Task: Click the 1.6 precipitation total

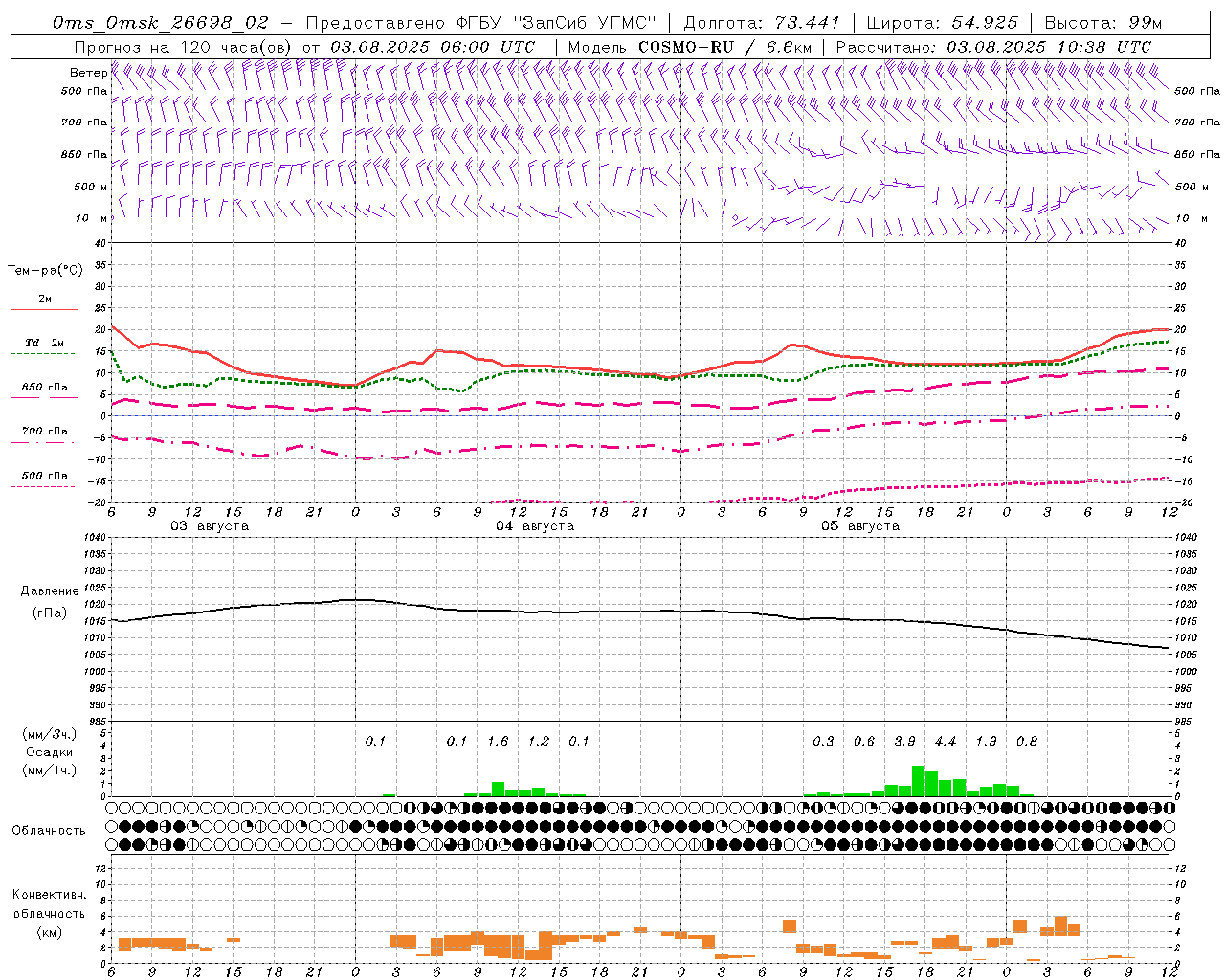Action: pyautogui.click(x=498, y=741)
